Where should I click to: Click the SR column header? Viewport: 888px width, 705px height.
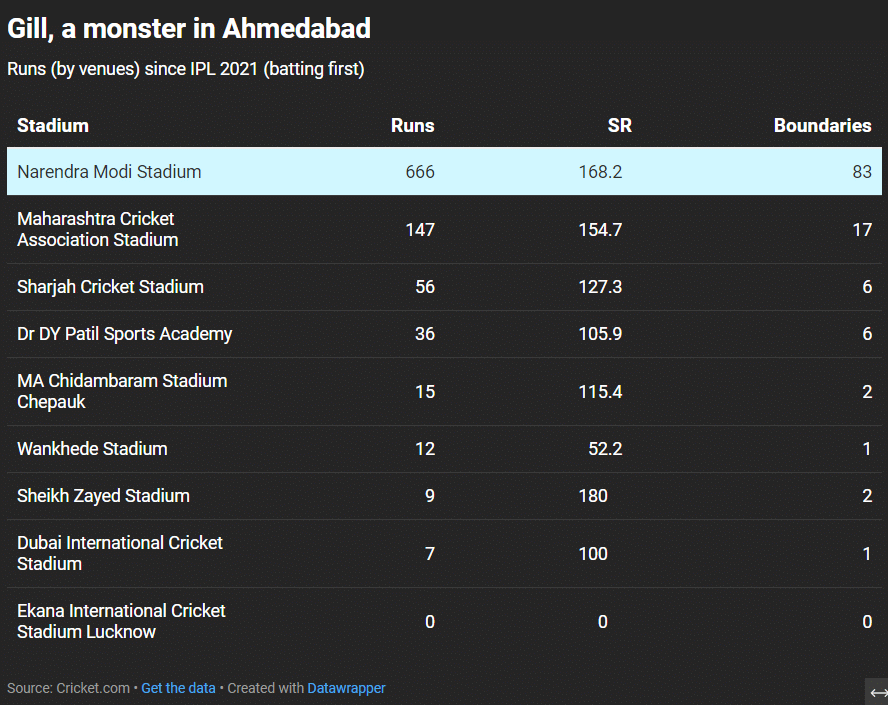(619, 126)
